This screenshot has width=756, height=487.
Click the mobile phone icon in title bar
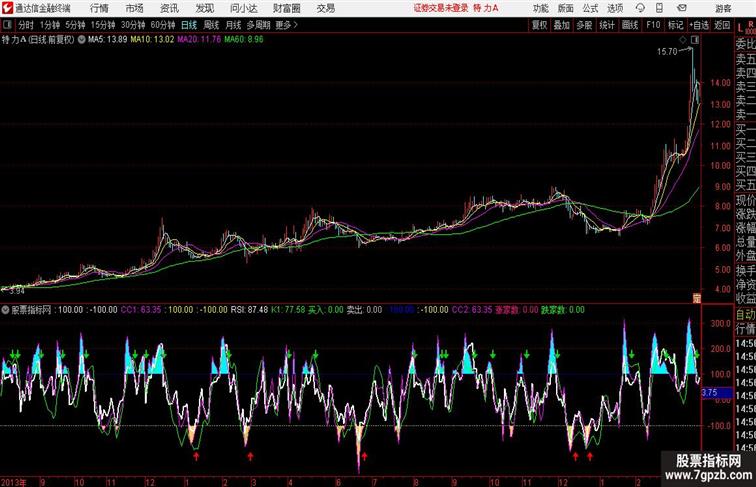[660, 8]
